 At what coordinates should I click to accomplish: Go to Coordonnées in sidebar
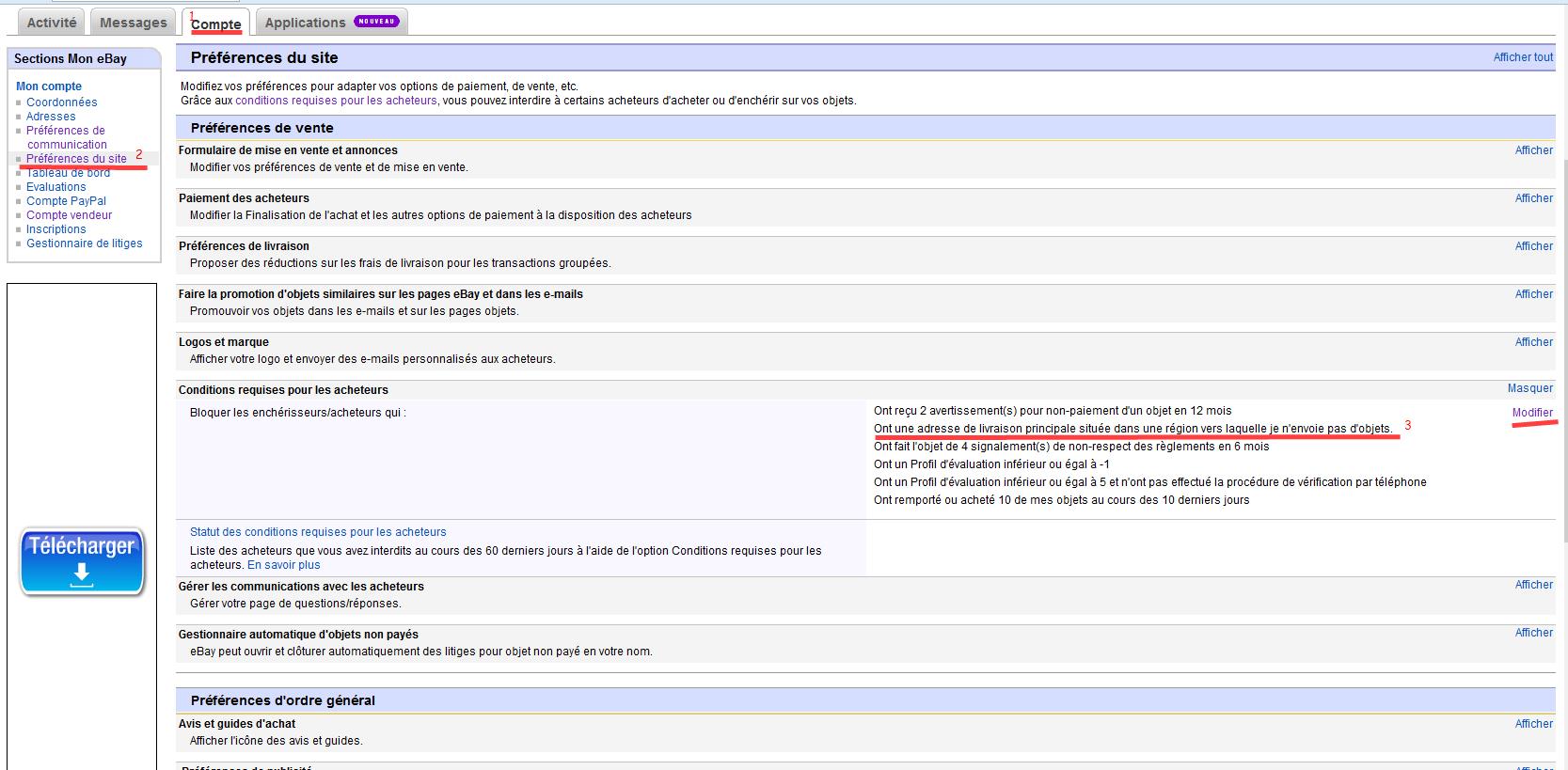tap(61, 102)
